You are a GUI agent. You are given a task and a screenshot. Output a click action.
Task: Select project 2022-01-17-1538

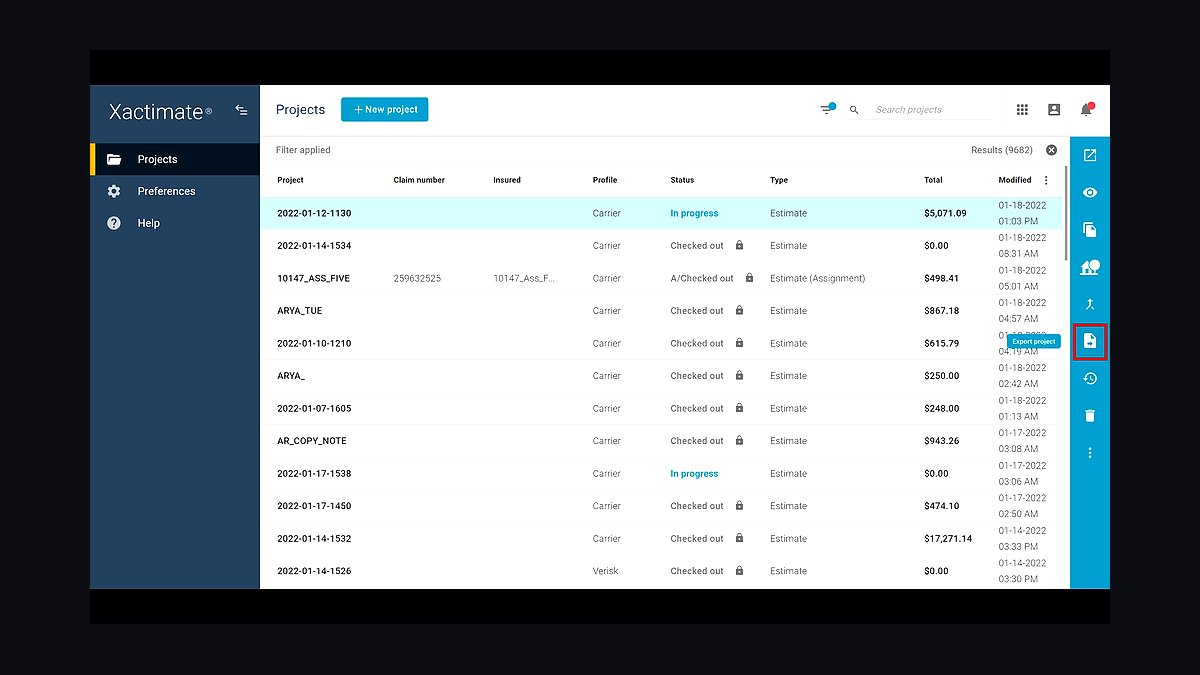(x=314, y=473)
